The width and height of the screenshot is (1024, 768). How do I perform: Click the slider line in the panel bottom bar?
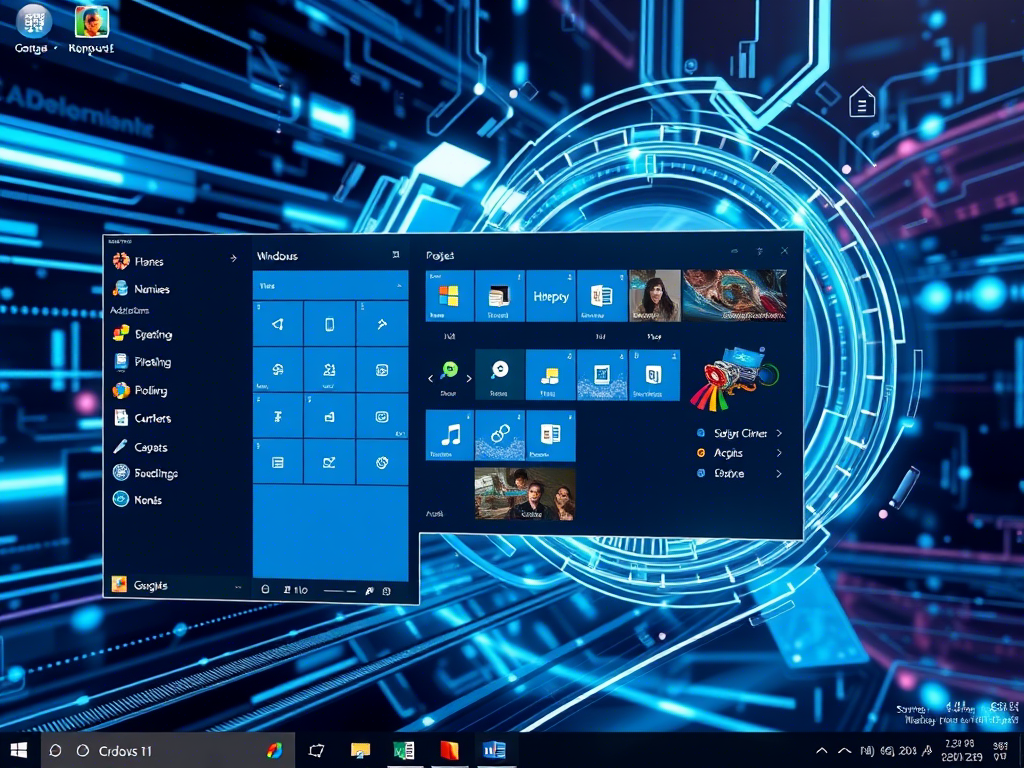click(x=340, y=590)
